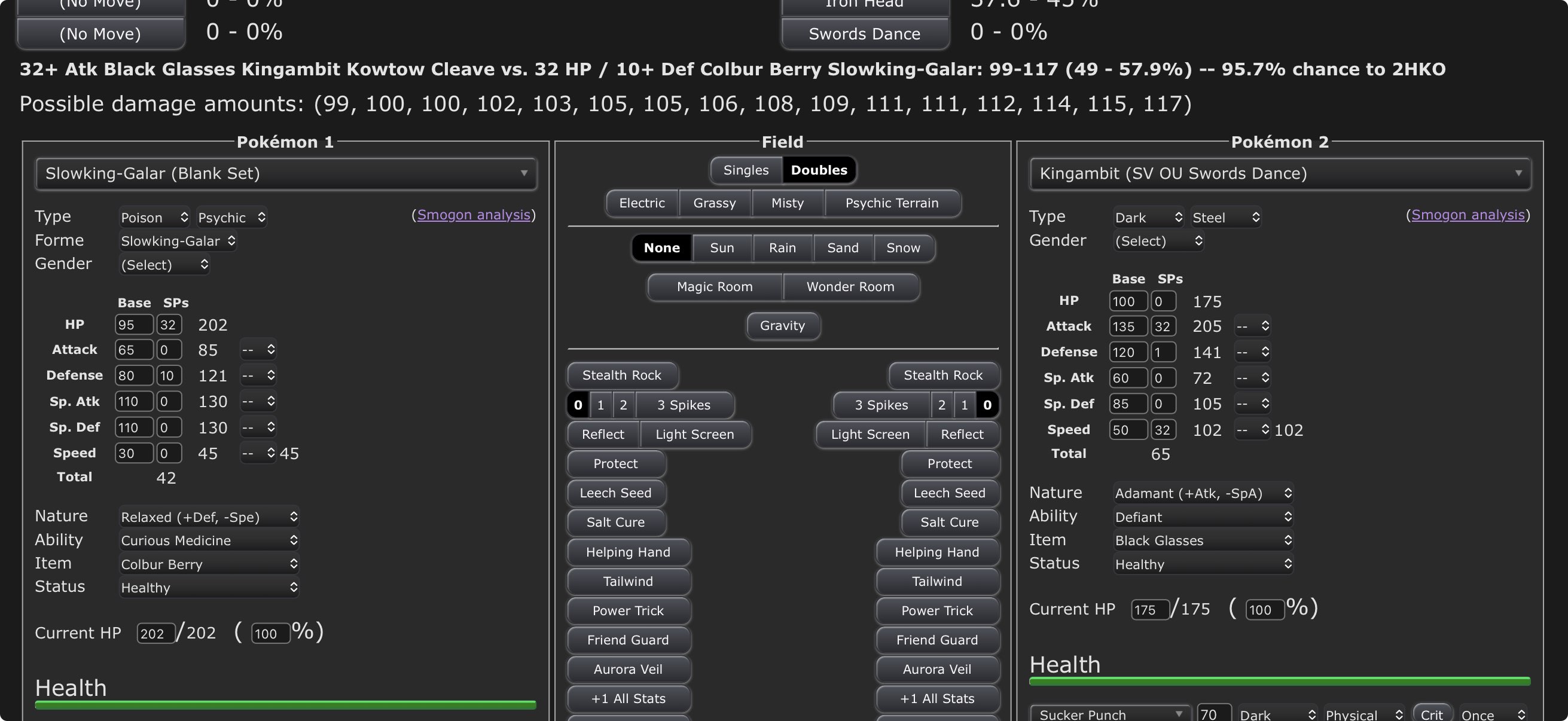Open Kingambit Dark type dropdown
1568x721 pixels.
(1149, 218)
